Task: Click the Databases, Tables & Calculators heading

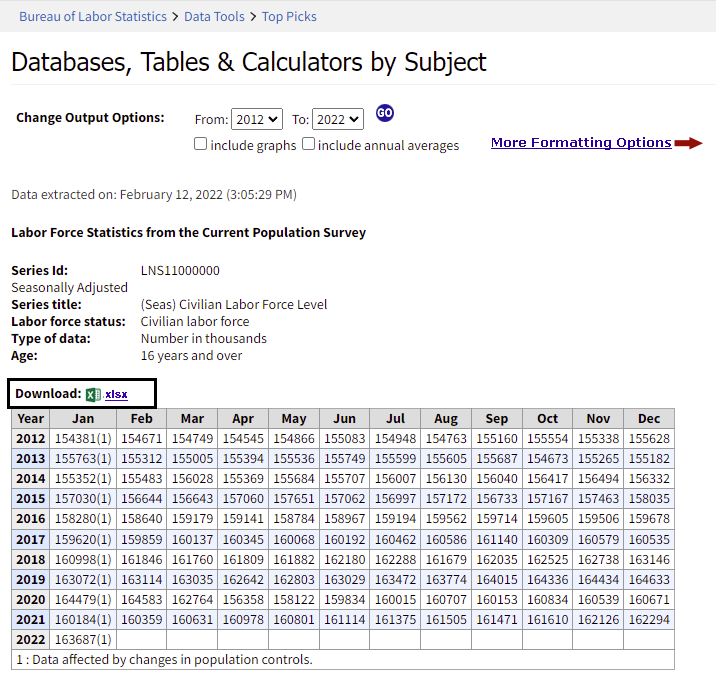Action: click(x=249, y=62)
